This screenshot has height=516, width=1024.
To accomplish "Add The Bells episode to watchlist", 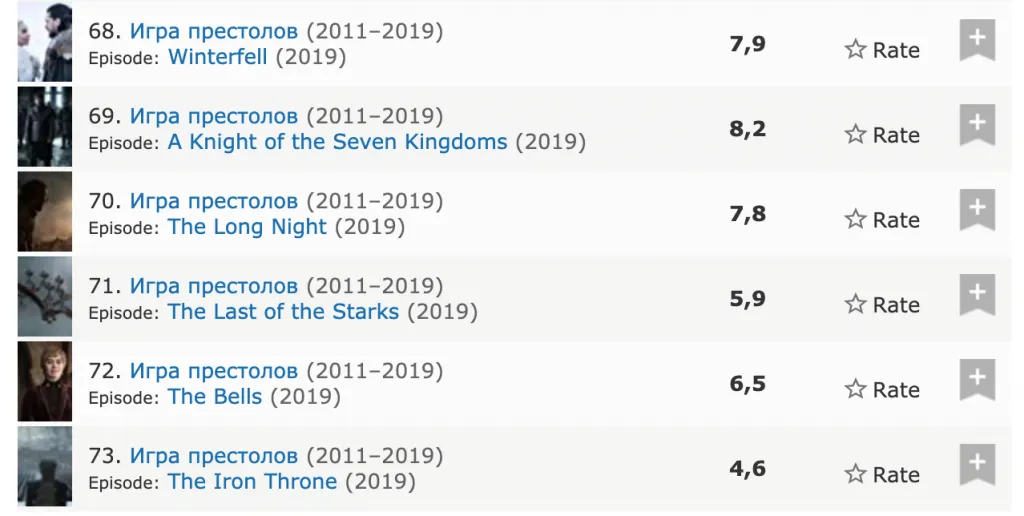I will (x=977, y=380).
